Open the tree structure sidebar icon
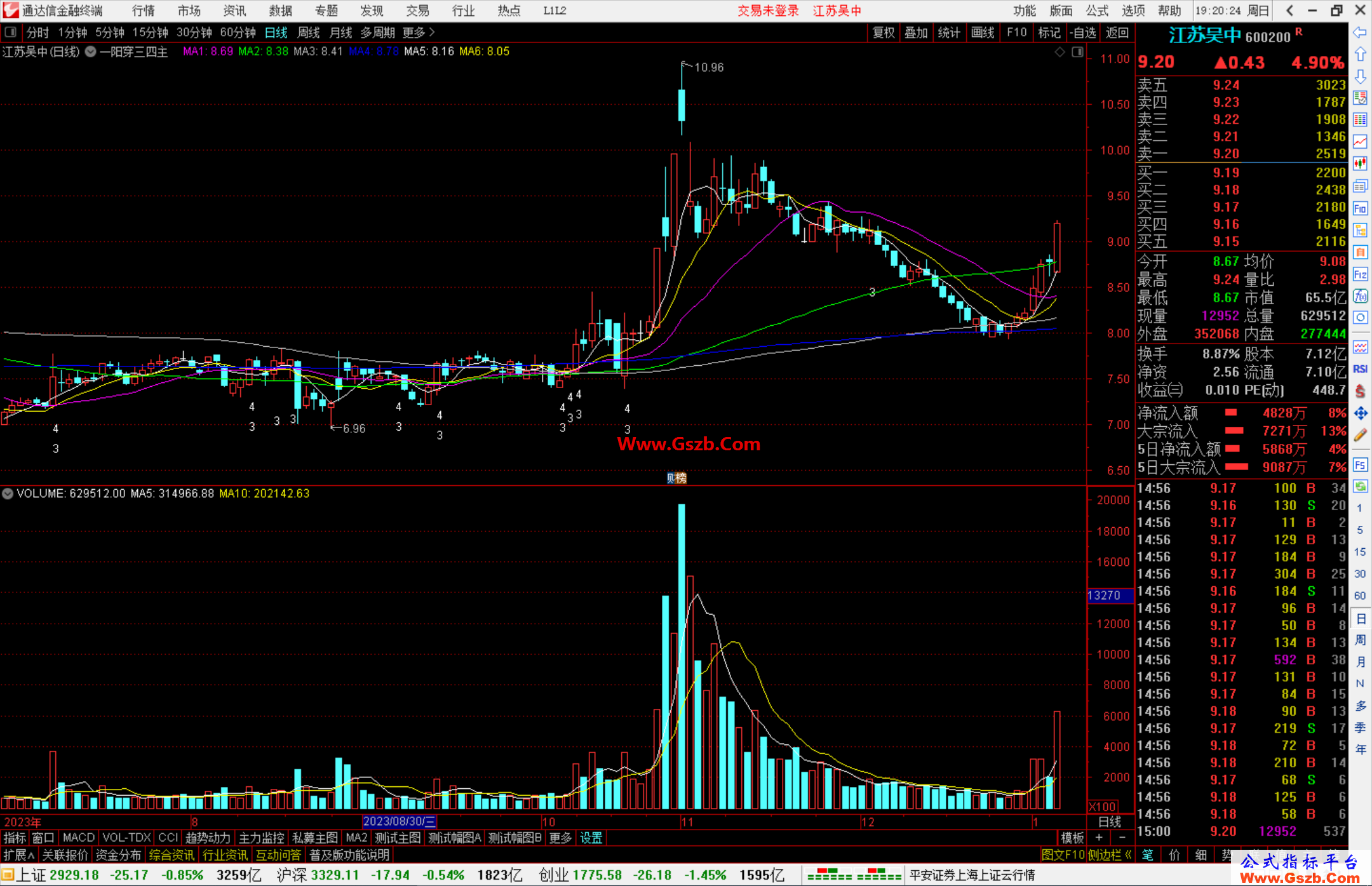 click(1360, 230)
